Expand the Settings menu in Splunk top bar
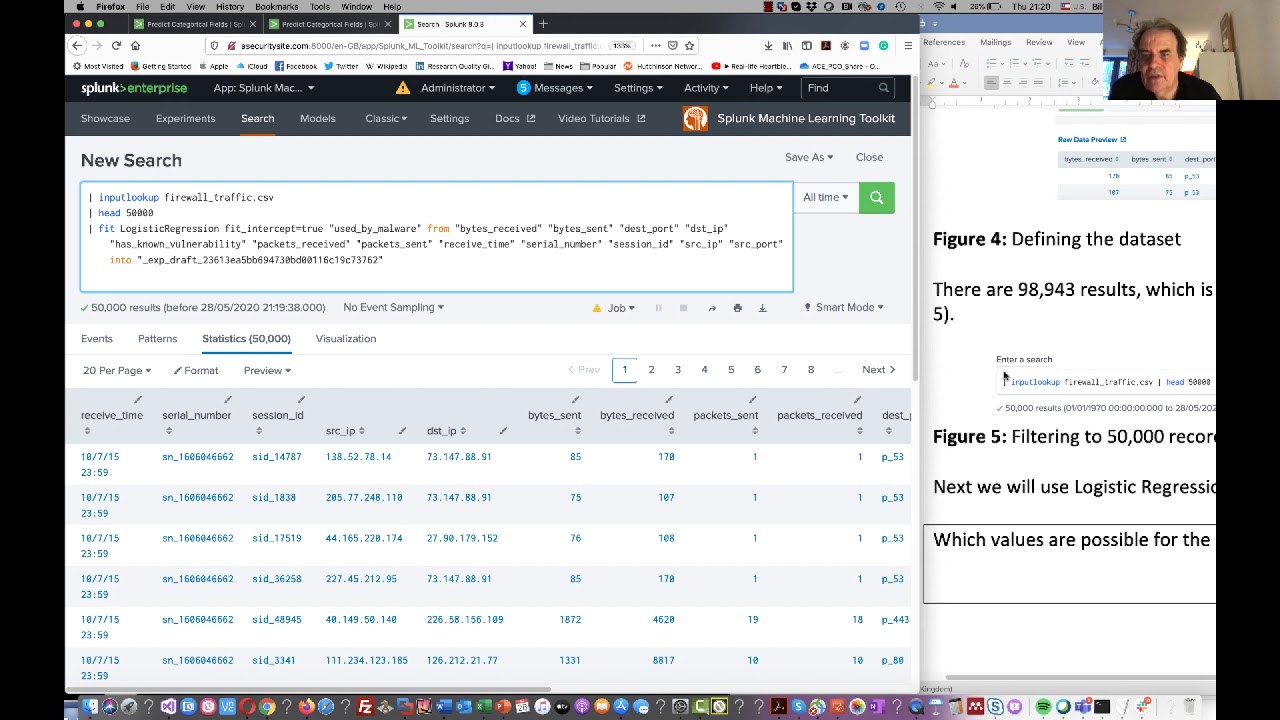The width and height of the screenshot is (1280, 720). point(638,88)
